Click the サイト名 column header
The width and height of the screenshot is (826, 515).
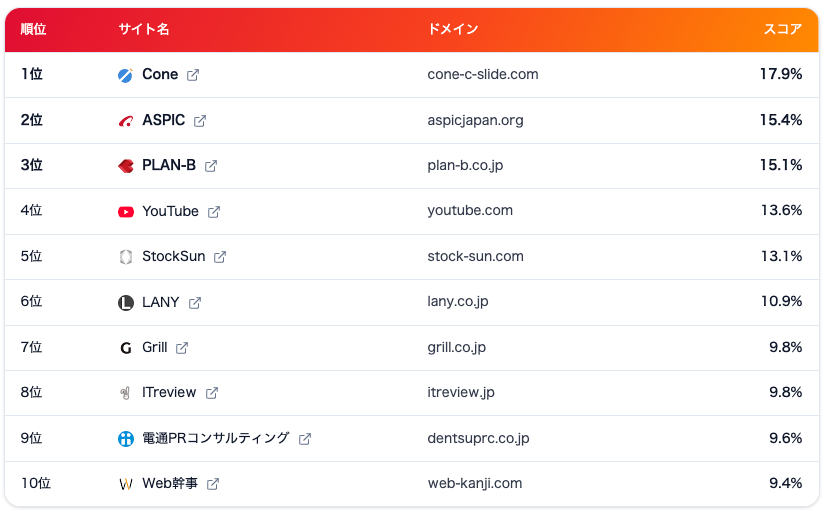(x=144, y=29)
